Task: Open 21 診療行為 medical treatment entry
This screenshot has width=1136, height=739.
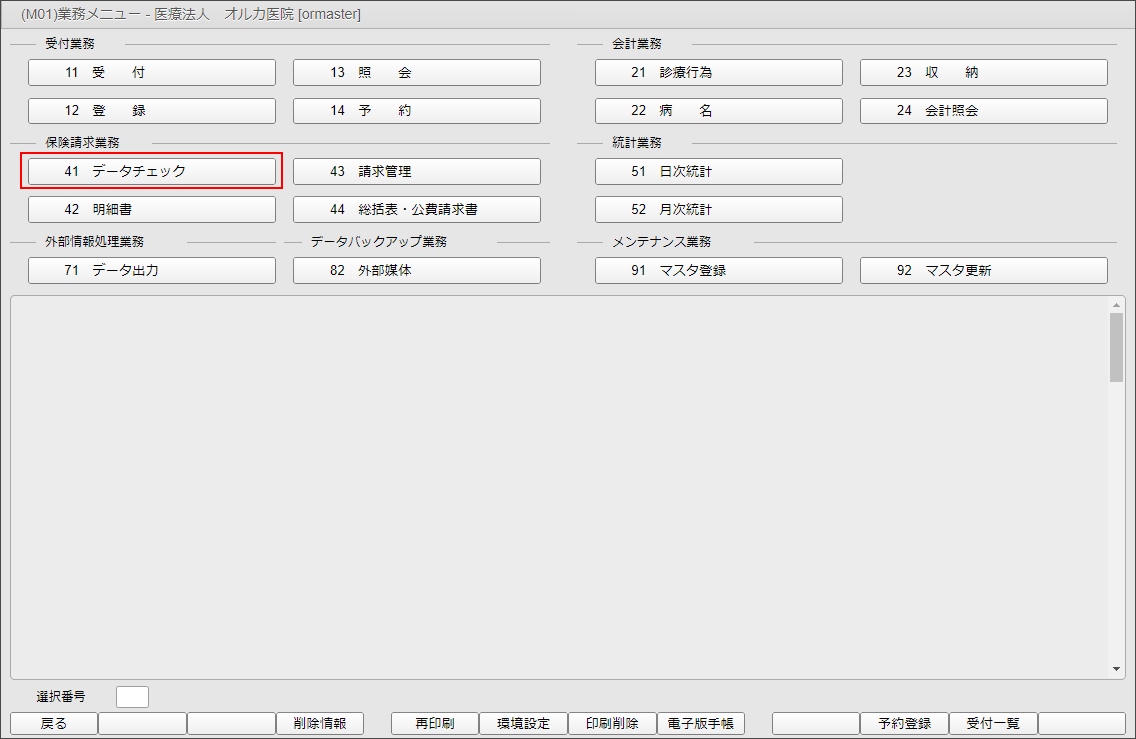Action: point(718,73)
